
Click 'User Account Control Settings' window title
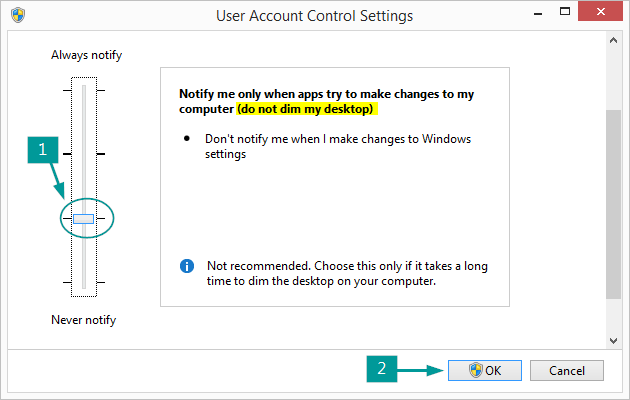(x=315, y=16)
